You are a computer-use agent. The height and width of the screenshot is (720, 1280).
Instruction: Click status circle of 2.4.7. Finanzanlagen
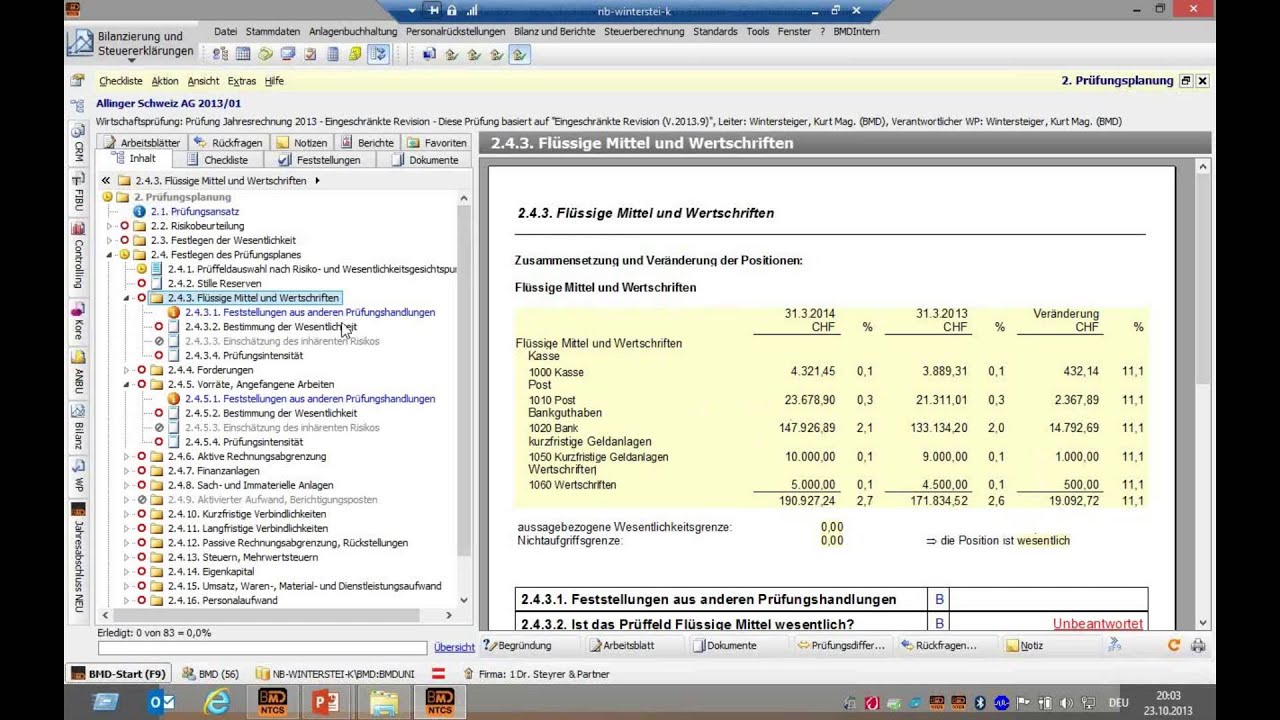tap(142, 471)
